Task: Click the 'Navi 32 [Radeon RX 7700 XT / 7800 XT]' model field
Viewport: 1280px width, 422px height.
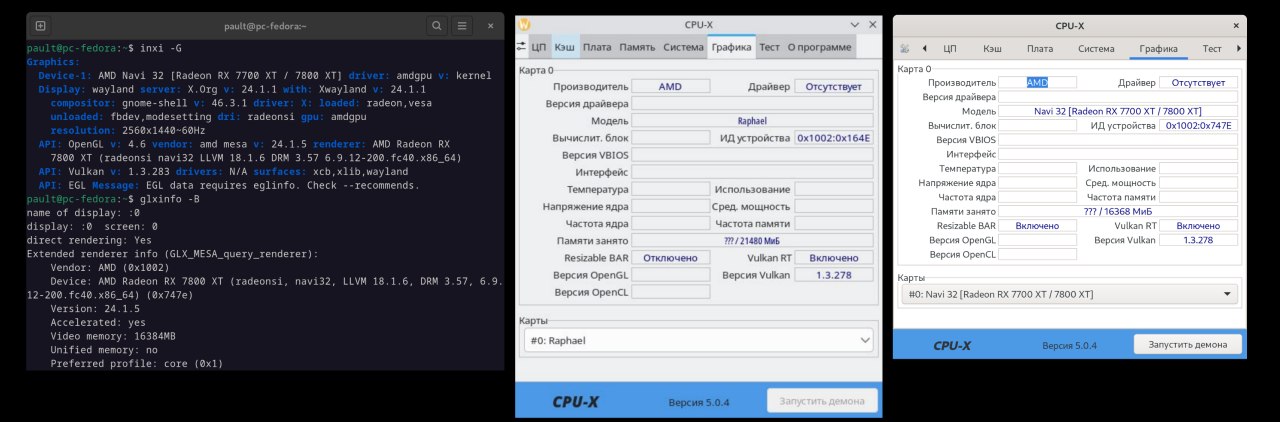Action: [1118, 111]
